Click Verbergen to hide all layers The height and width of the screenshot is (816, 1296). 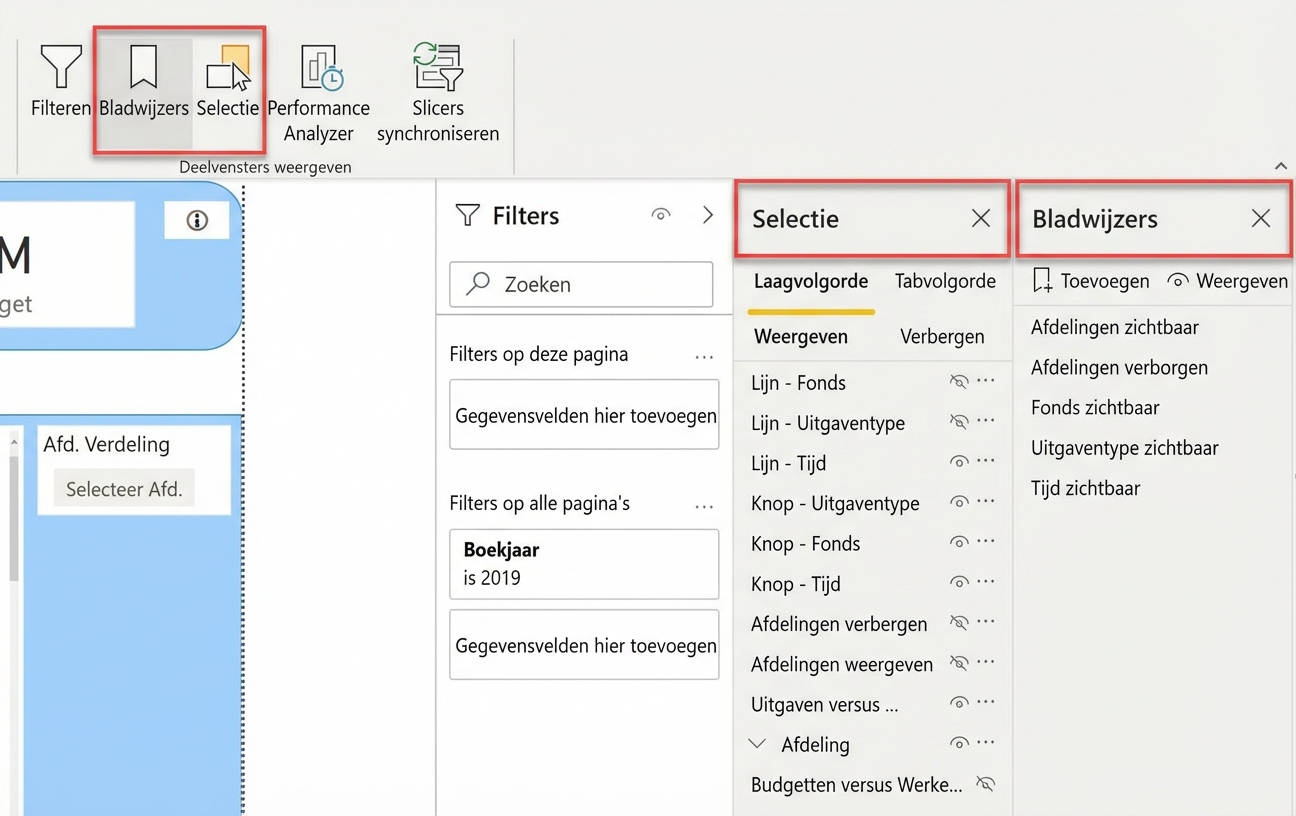click(x=942, y=337)
